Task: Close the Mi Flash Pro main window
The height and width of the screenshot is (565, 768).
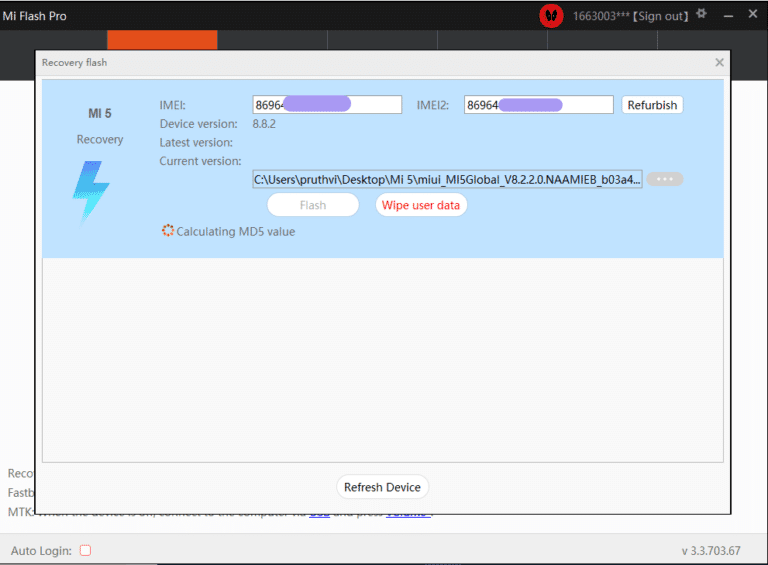Action: pyautogui.click(x=753, y=14)
